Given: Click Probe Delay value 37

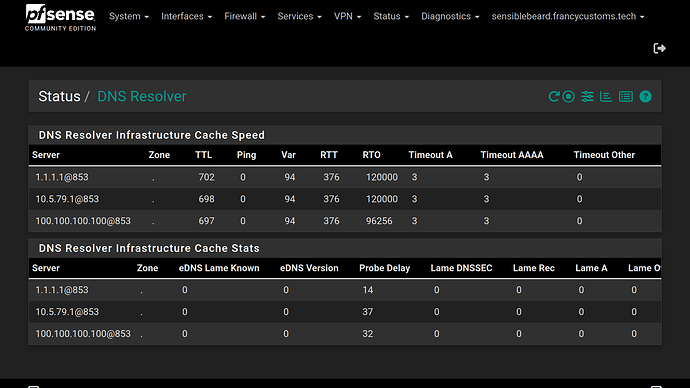Looking at the screenshot, I should click(368, 312).
